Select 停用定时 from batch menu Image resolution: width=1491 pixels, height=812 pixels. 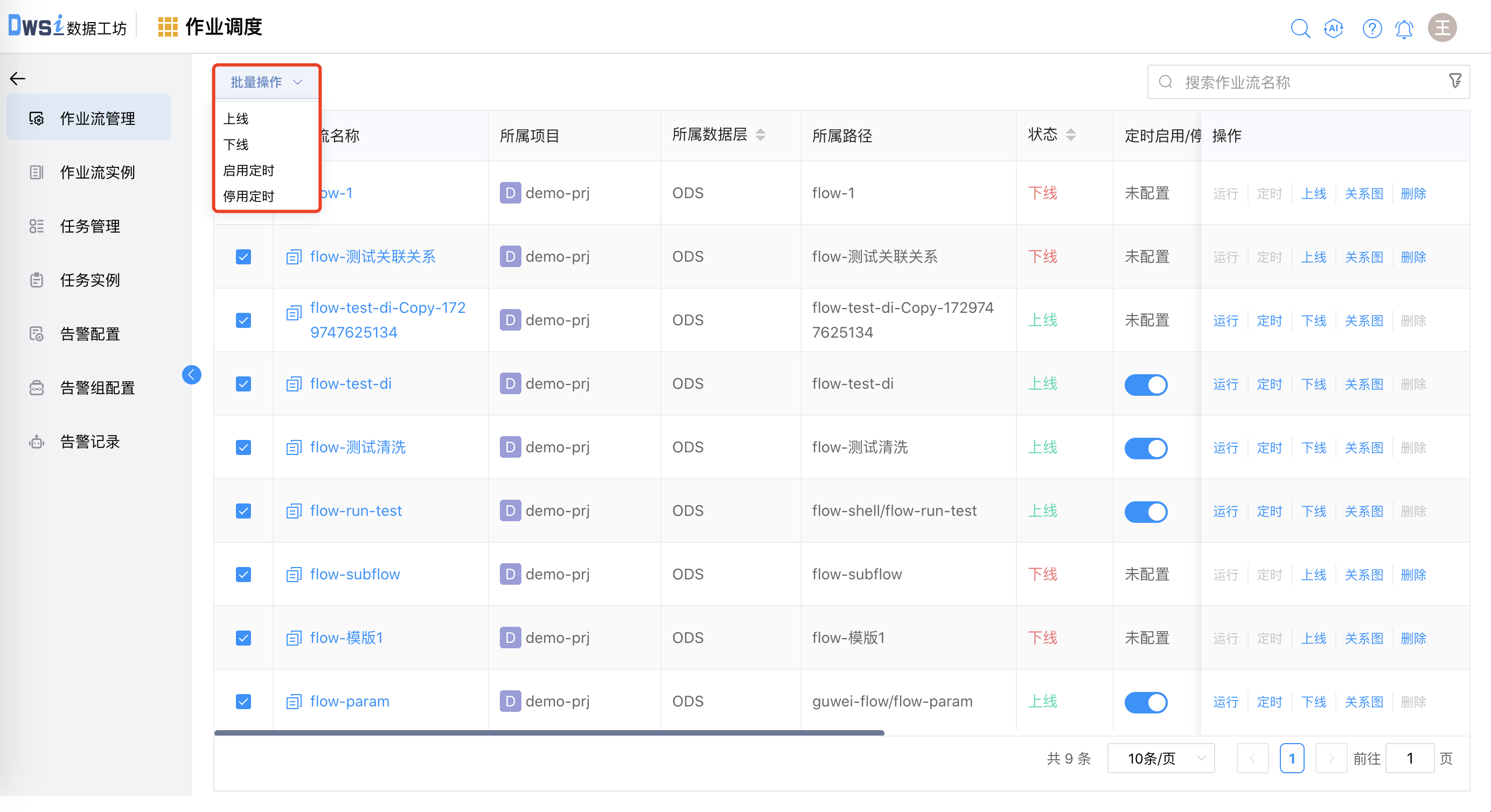coord(248,196)
